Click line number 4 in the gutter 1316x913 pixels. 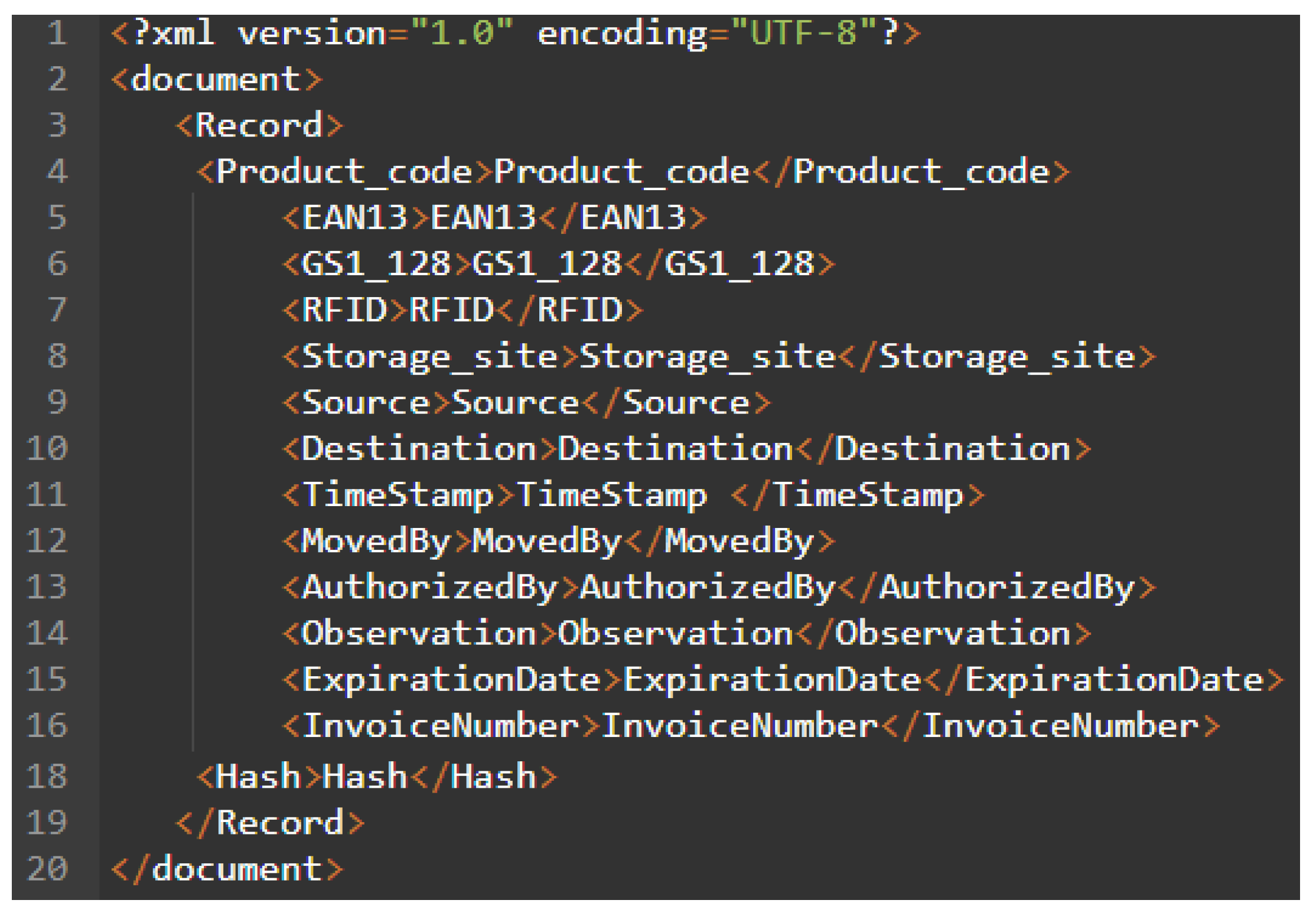[x=57, y=171]
